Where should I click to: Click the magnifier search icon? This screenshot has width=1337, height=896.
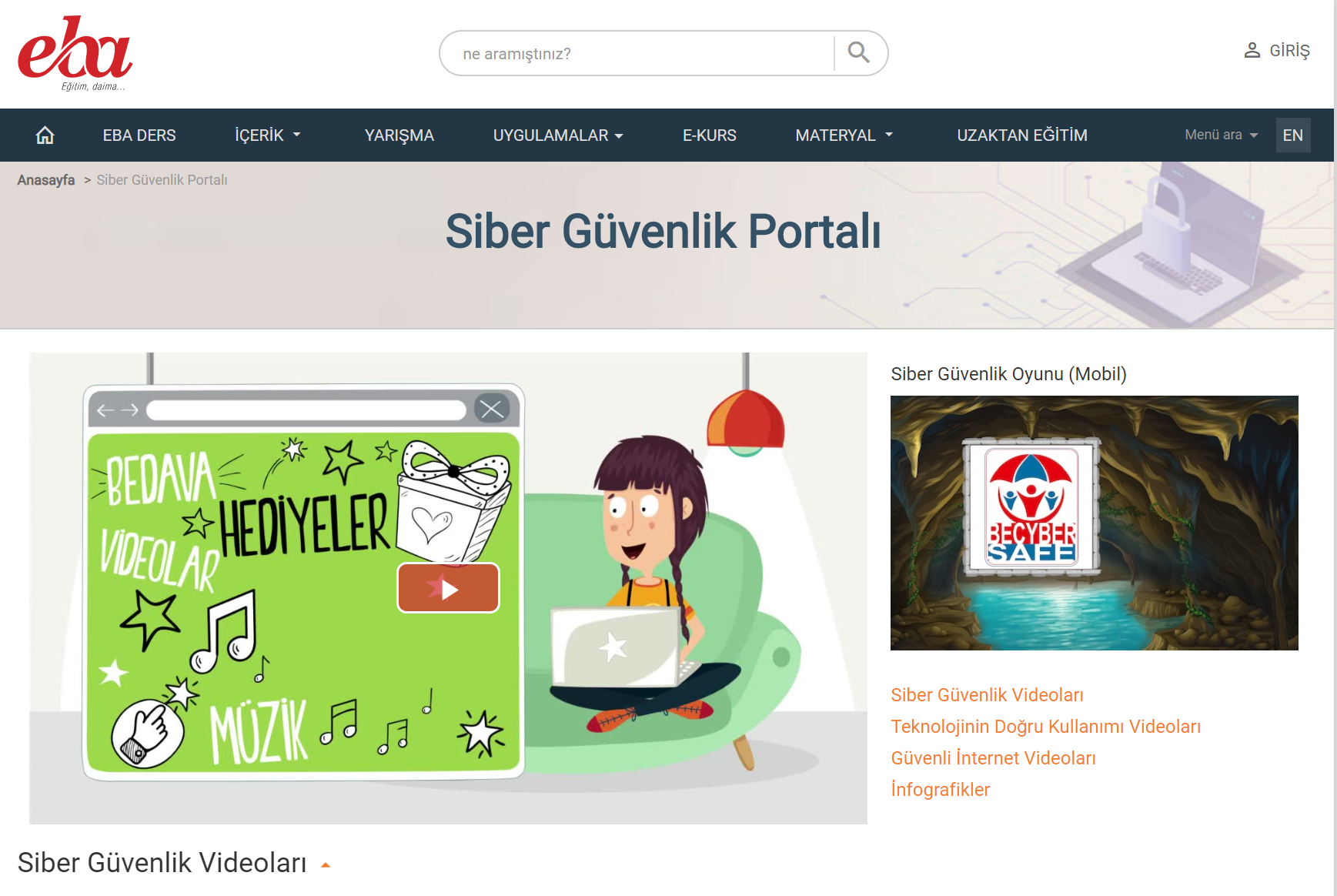[x=858, y=52]
